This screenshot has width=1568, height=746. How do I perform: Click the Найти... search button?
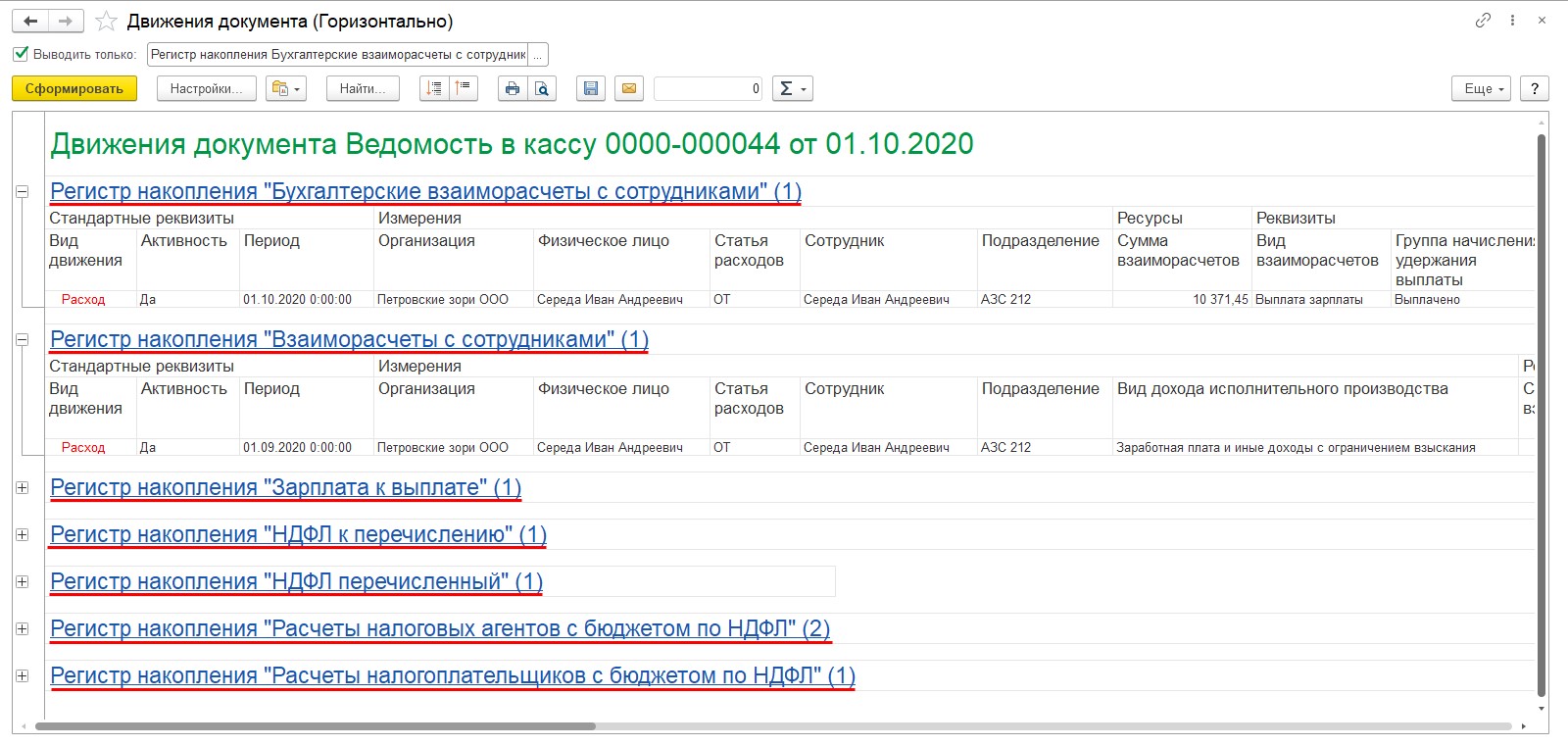point(363,88)
